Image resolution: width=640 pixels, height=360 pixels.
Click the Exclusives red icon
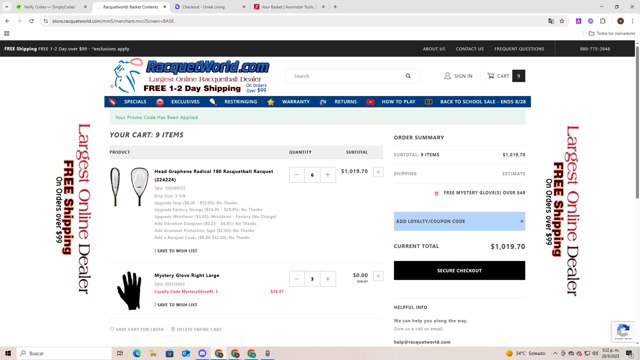coord(160,102)
